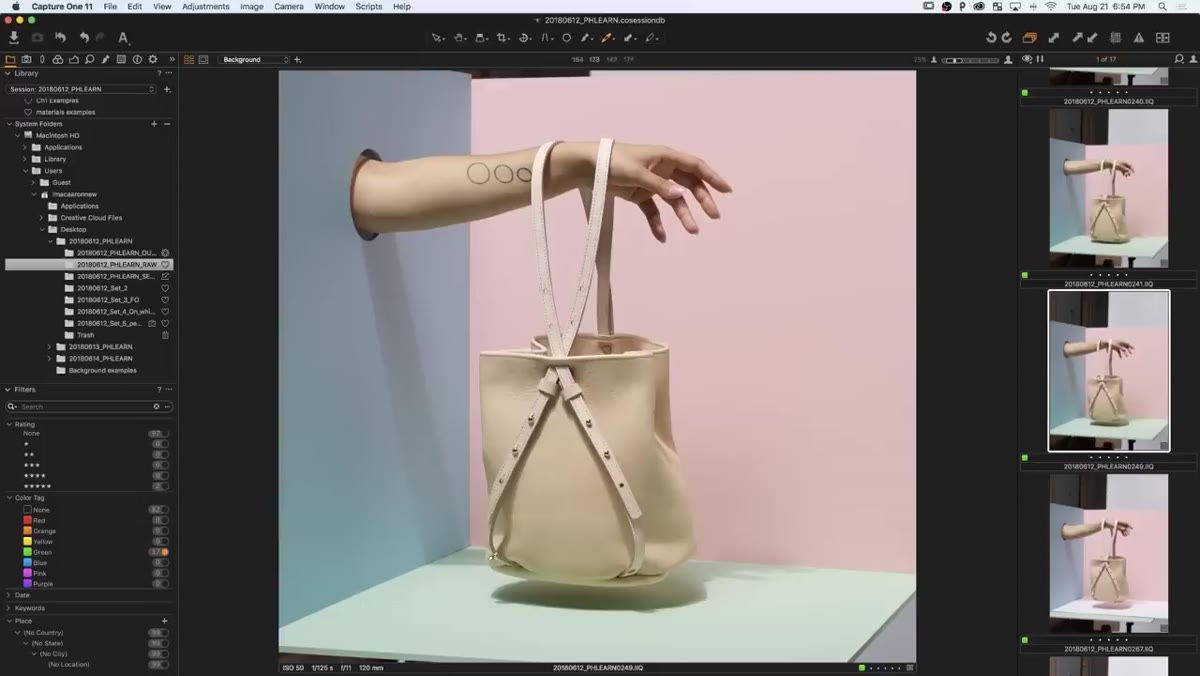Expand the Keywords filter section
The image size is (1200, 676).
coord(9,608)
